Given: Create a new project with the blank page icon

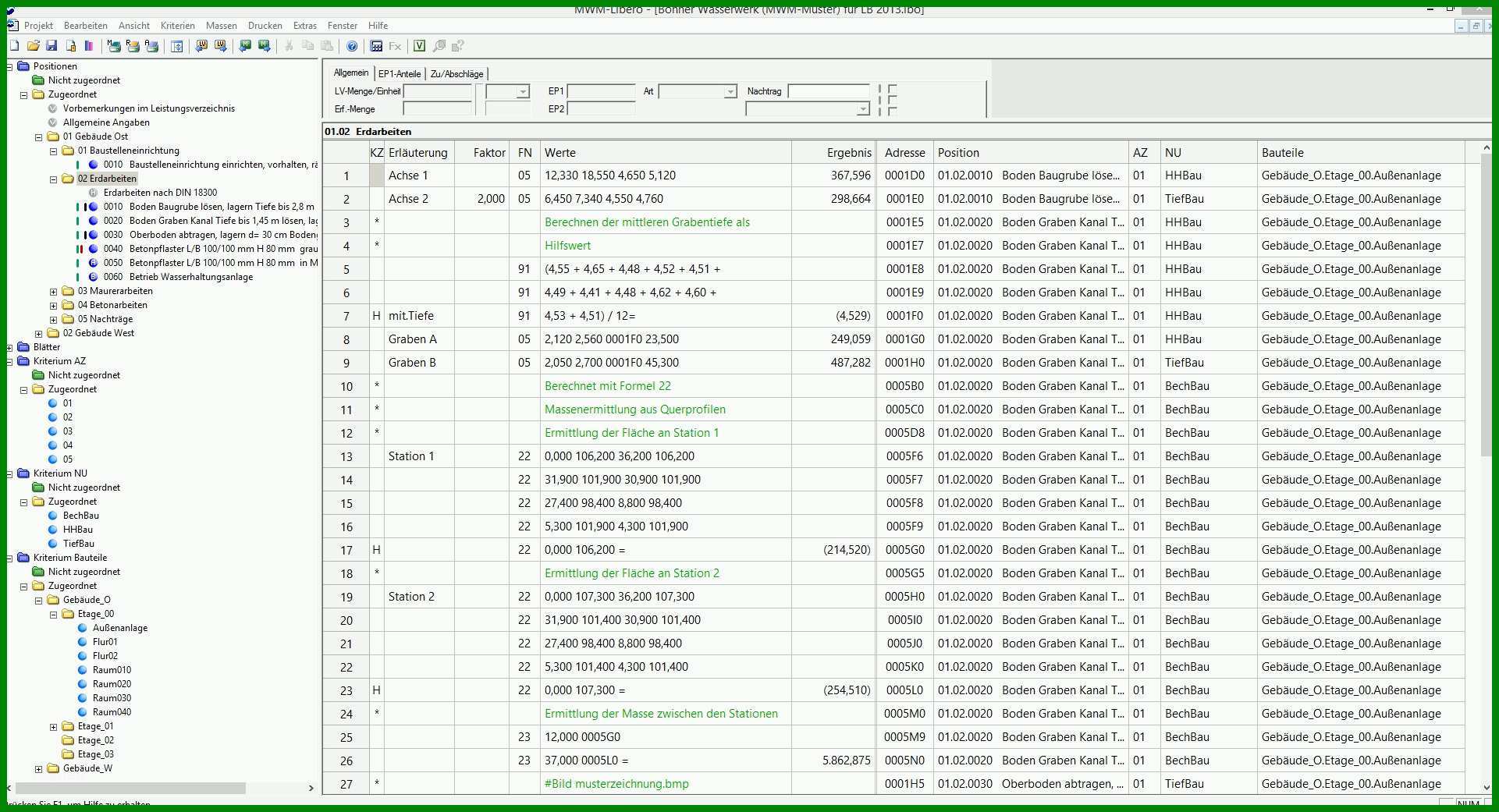Looking at the screenshot, I should click(14, 46).
